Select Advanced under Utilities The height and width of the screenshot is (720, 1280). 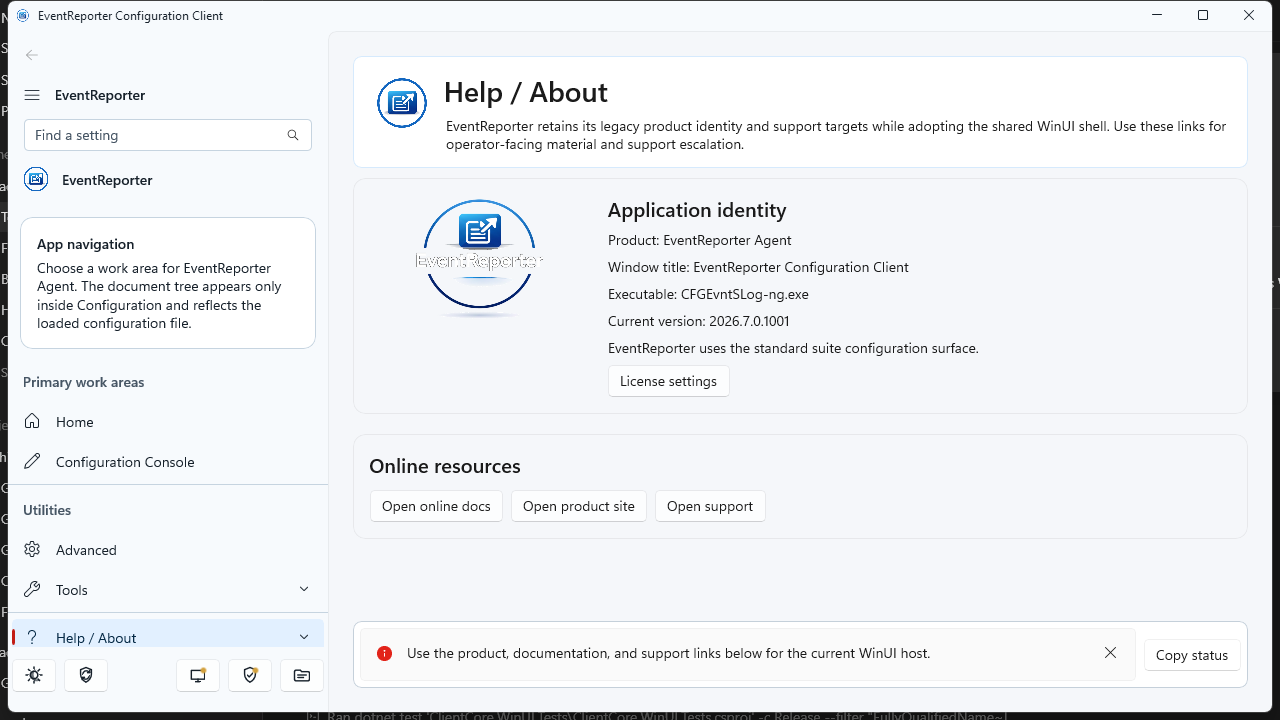168,550
